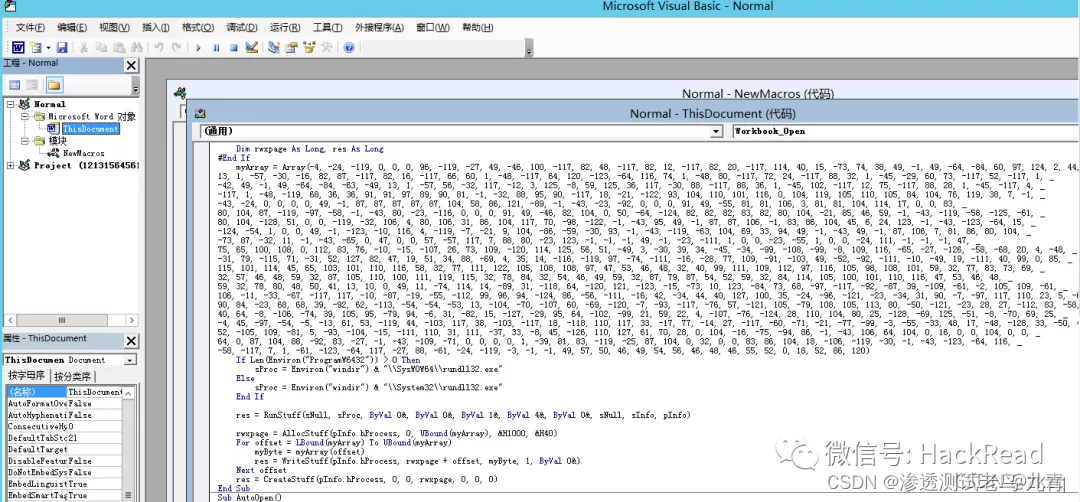
Task: Switch to the 按分类序 tab
Action: point(73,376)
